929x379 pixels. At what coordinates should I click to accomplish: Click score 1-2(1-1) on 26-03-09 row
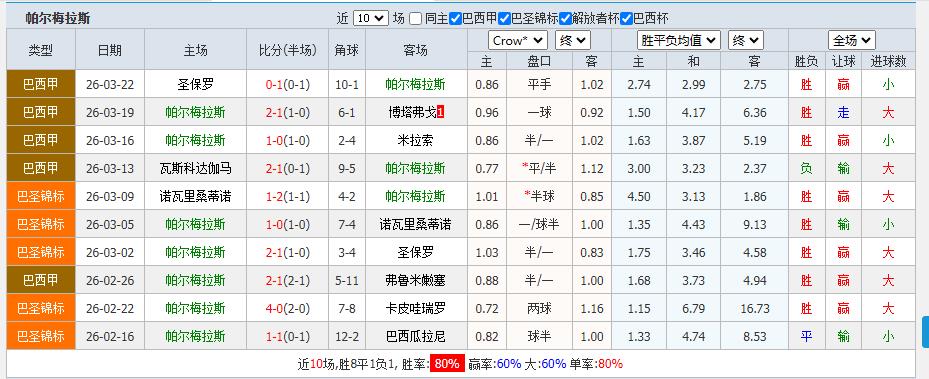[x=287, y=196]
